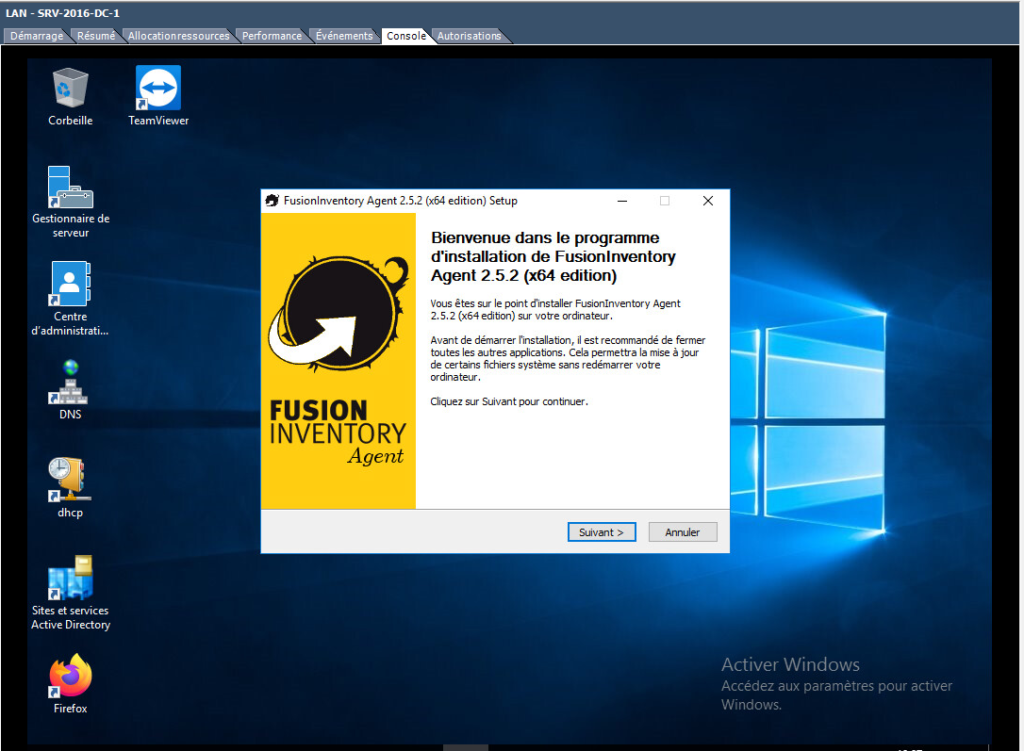Click the FusionInventory icon in the setup title bar
Image resolution: width=1024 pixels, height=751 pixels.
pos(271,200)
